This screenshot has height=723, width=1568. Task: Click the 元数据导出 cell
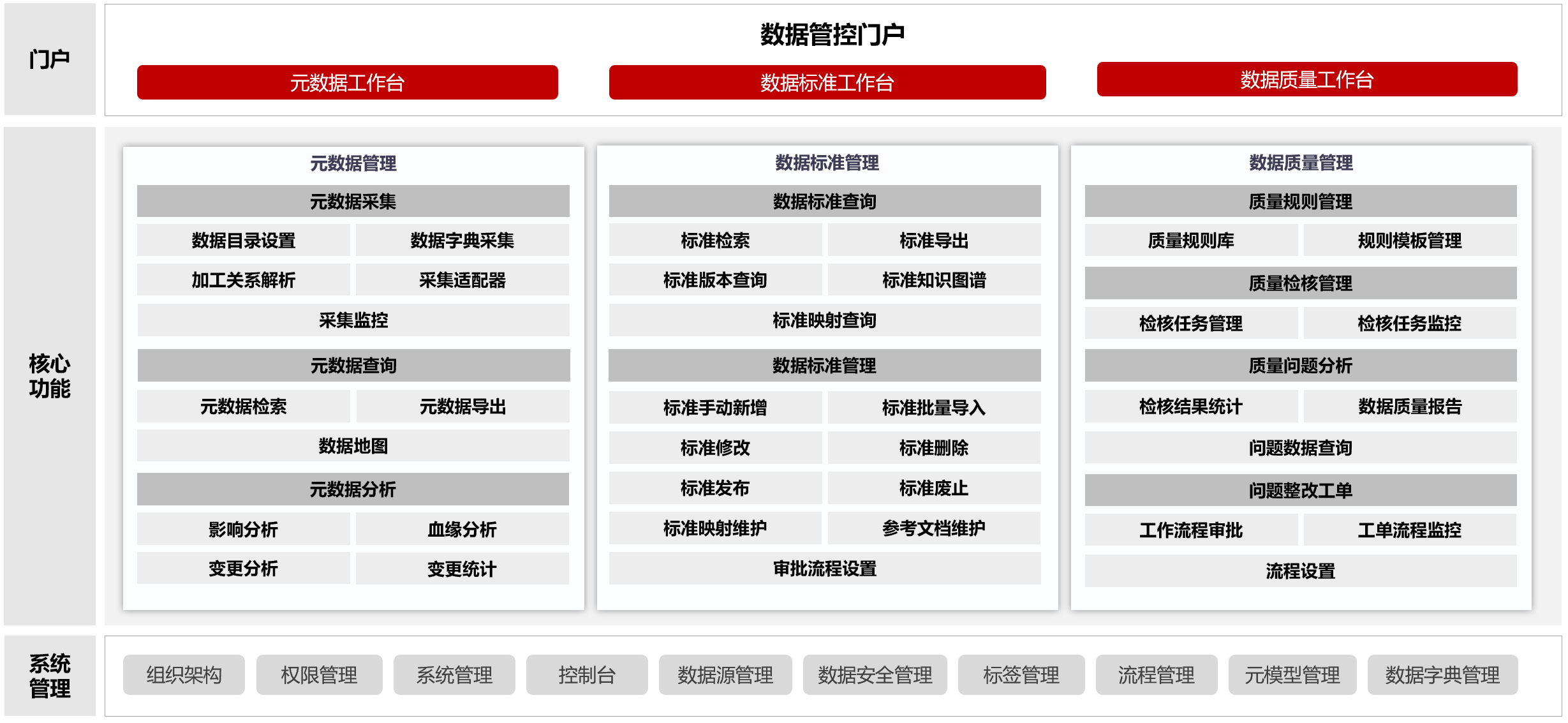click(463, 406)
